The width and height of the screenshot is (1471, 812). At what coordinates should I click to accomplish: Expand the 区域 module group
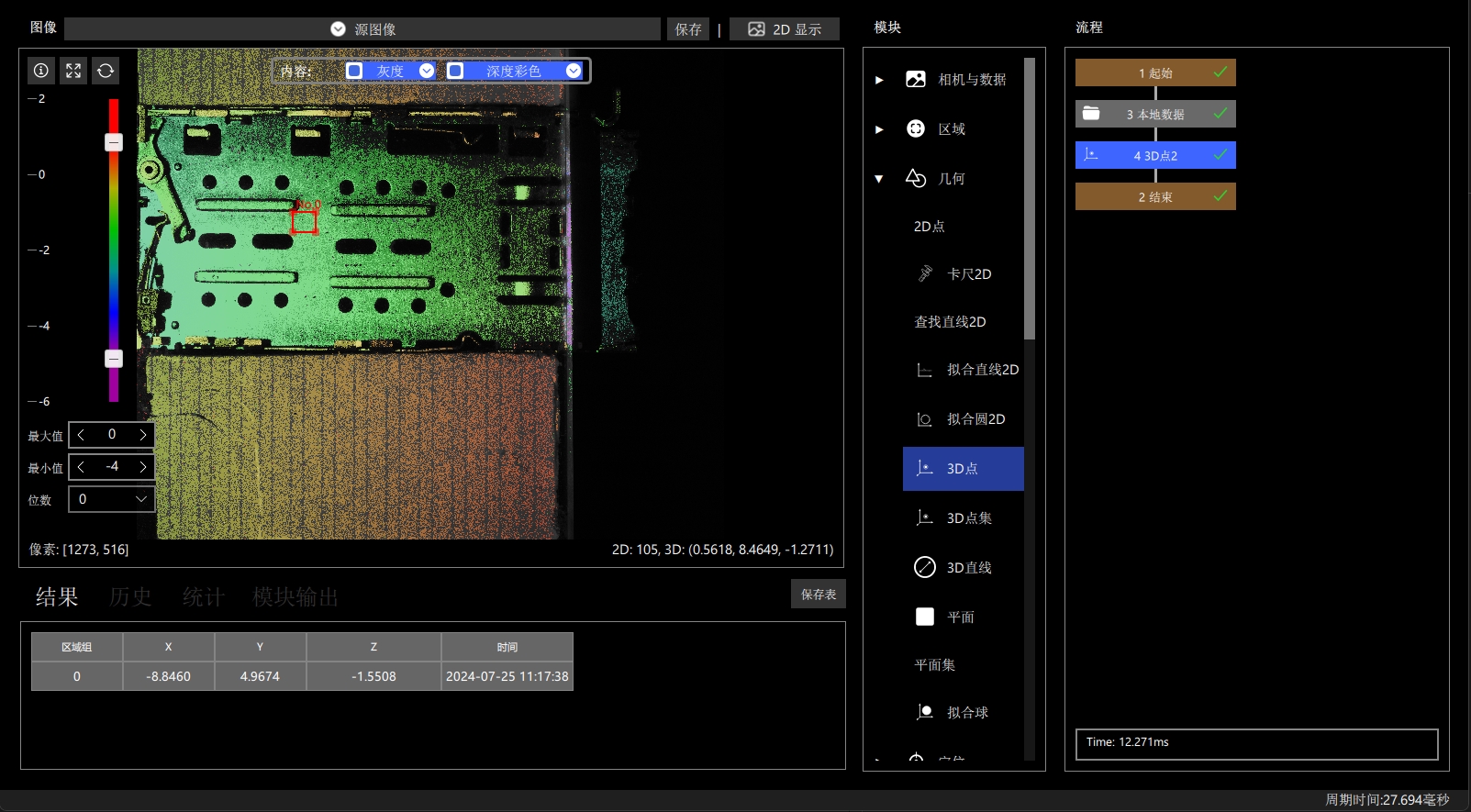tap(879, 129)
